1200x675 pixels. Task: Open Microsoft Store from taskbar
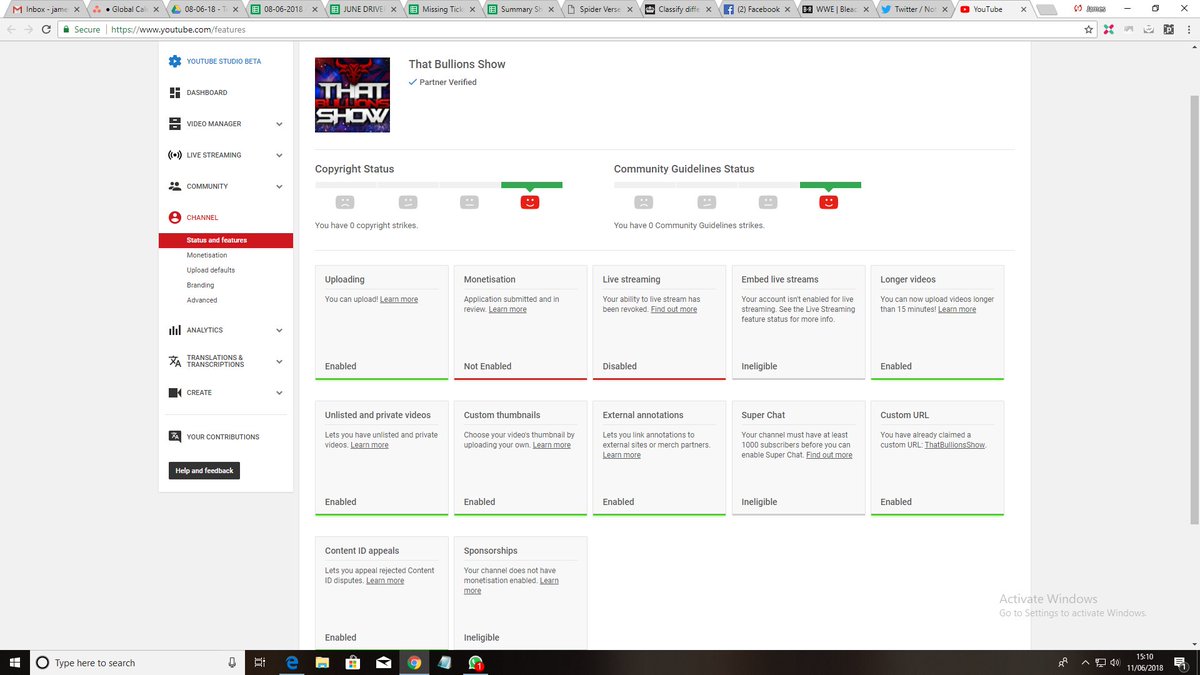[x=352, y=662]
